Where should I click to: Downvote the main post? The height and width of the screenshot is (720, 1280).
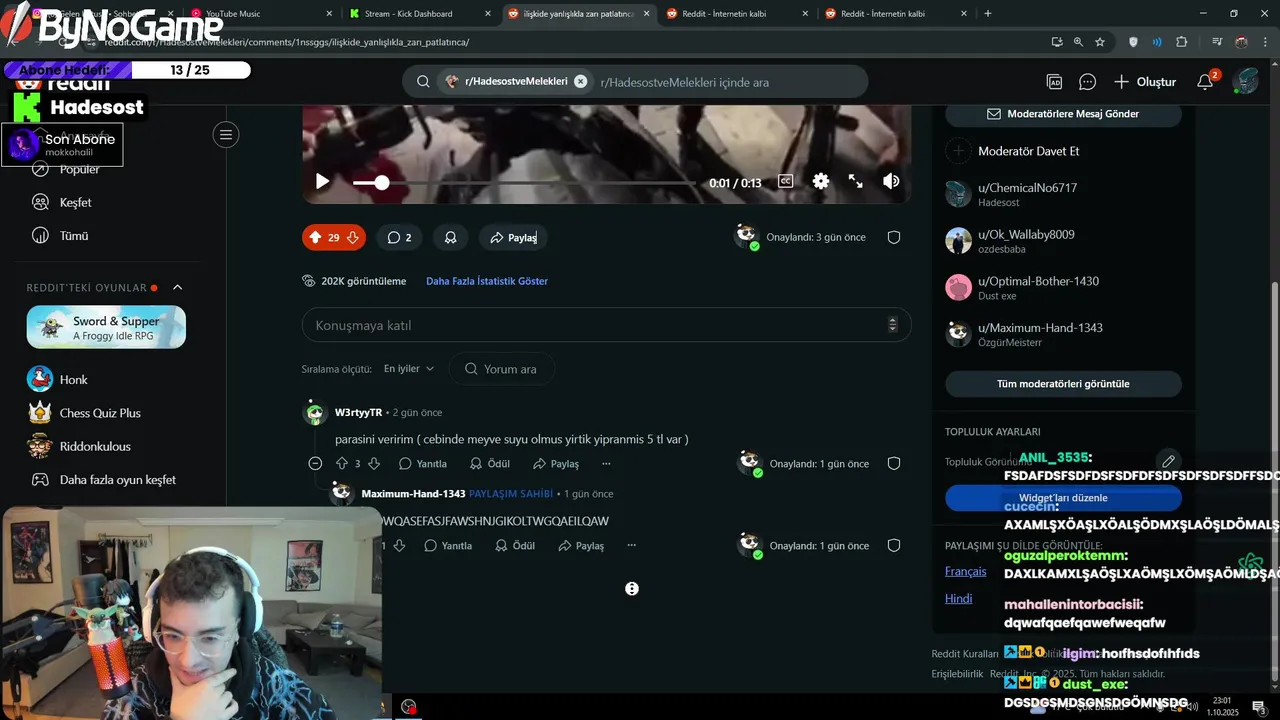click(353, 237)
